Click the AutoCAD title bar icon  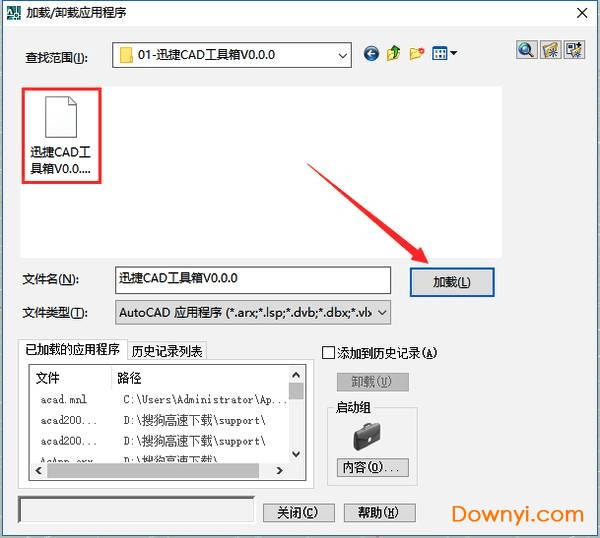coord(13,13)
